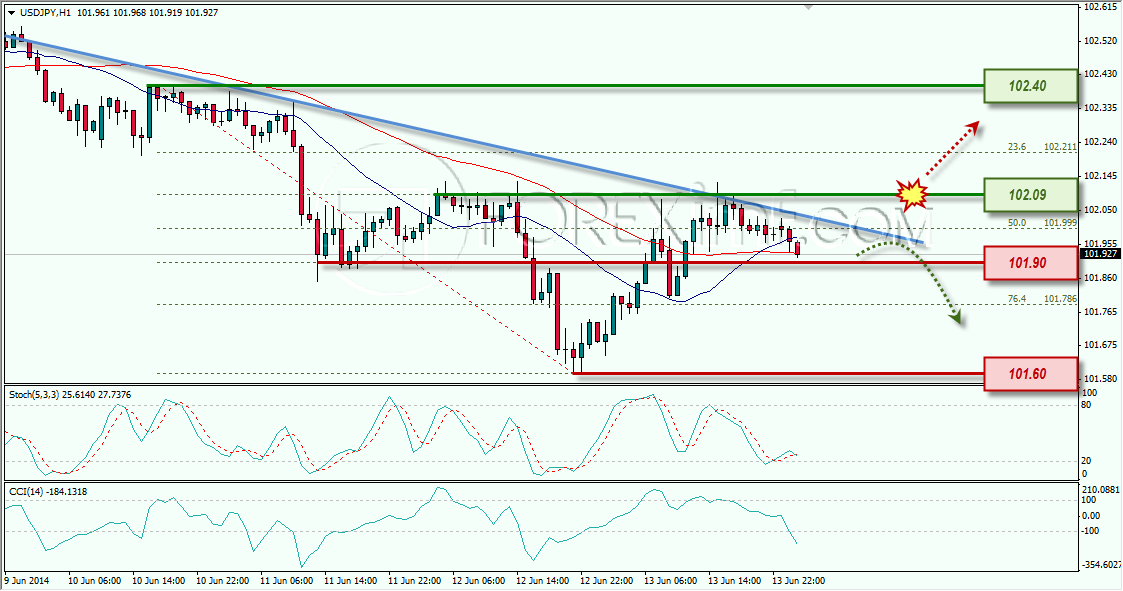The height and width of the screenshot is (591, 1123).
Task: Click the 11 Jun 06:00 time axis label
Action: [x=286, y=581]
